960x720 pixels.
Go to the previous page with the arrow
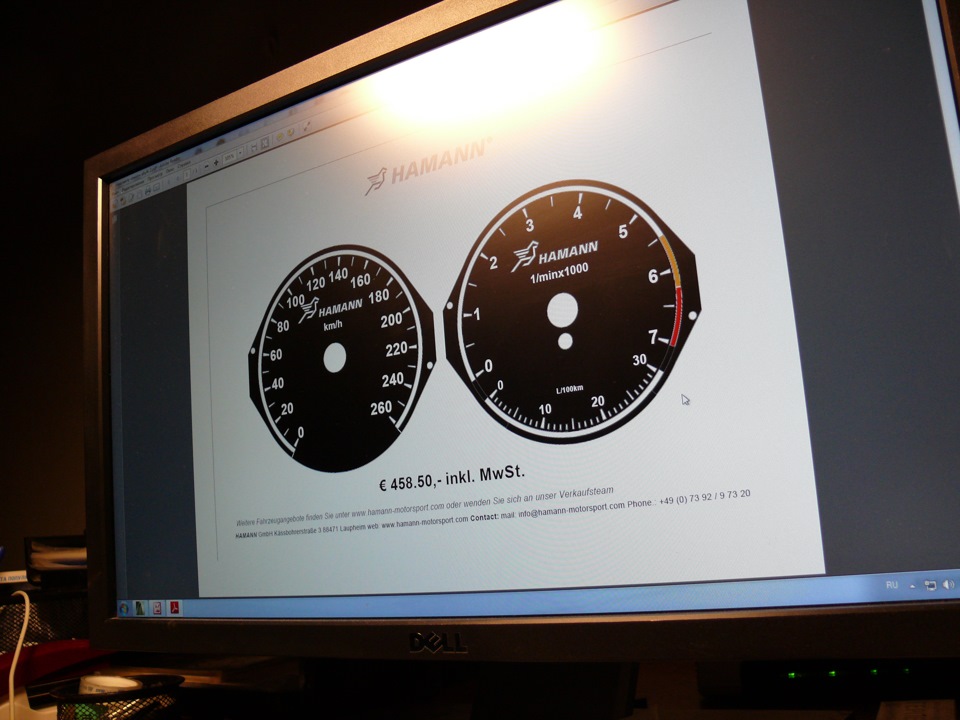170,182
